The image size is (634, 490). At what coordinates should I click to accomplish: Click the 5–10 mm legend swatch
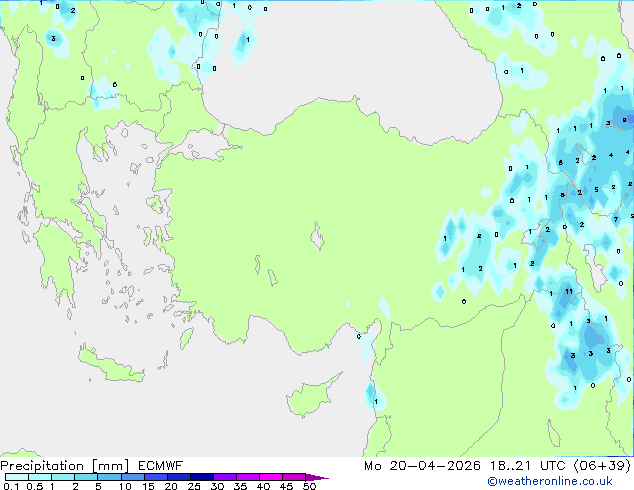point(109,477)
